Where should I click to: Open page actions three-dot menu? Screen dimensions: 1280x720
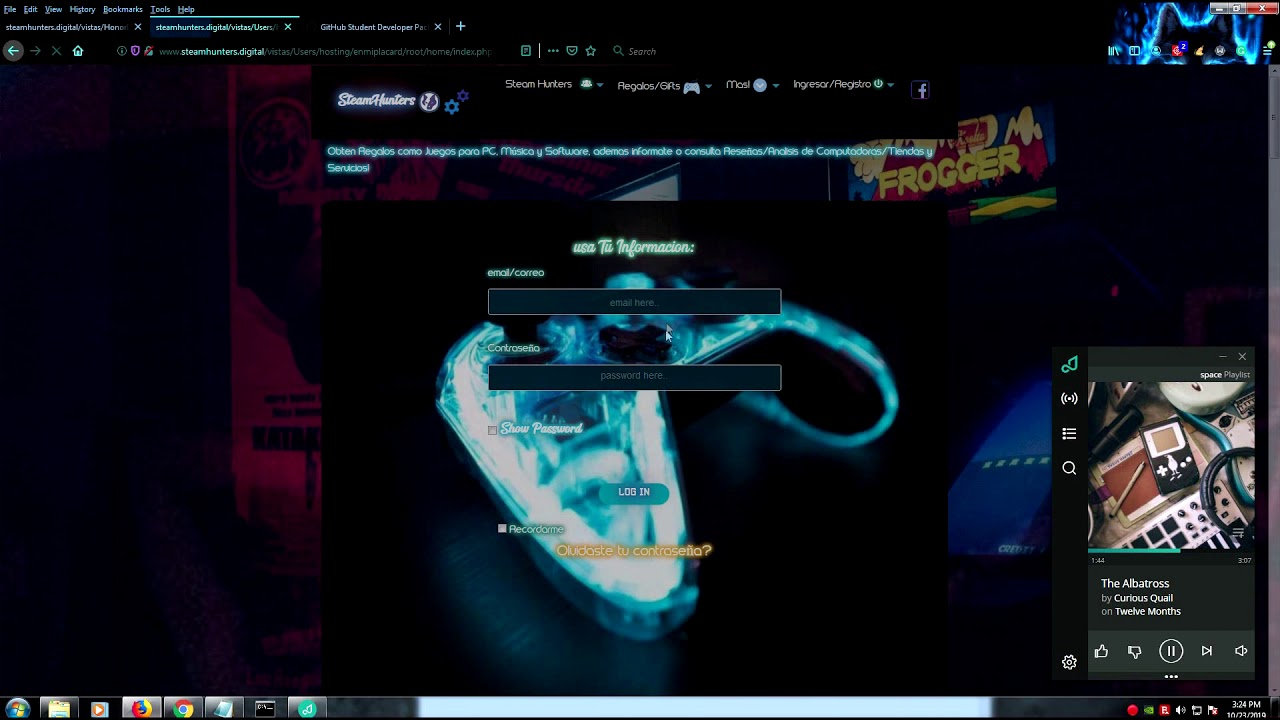coord(553,51)
